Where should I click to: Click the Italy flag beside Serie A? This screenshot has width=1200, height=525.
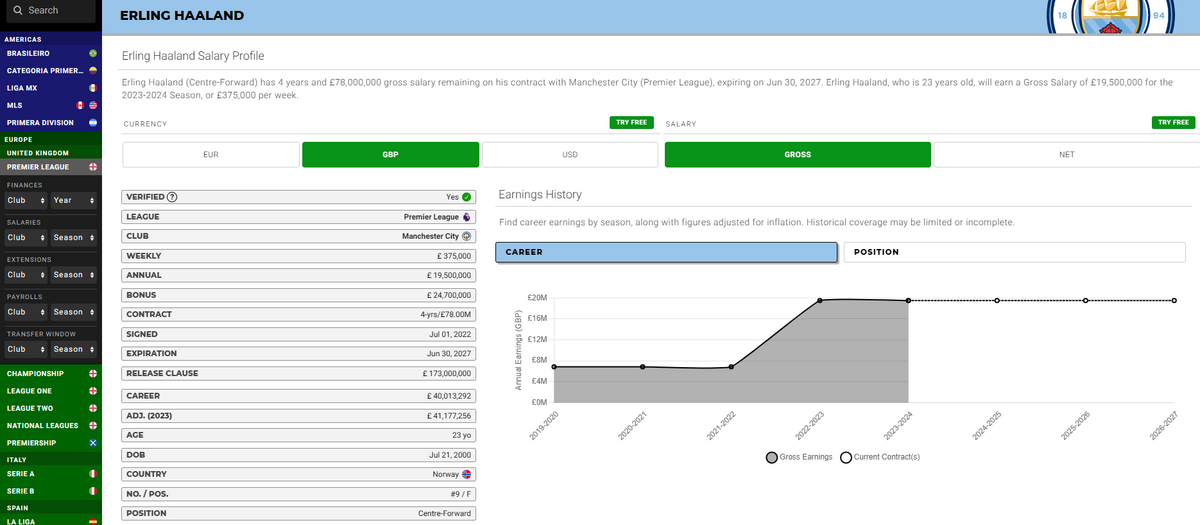point(93,473)
